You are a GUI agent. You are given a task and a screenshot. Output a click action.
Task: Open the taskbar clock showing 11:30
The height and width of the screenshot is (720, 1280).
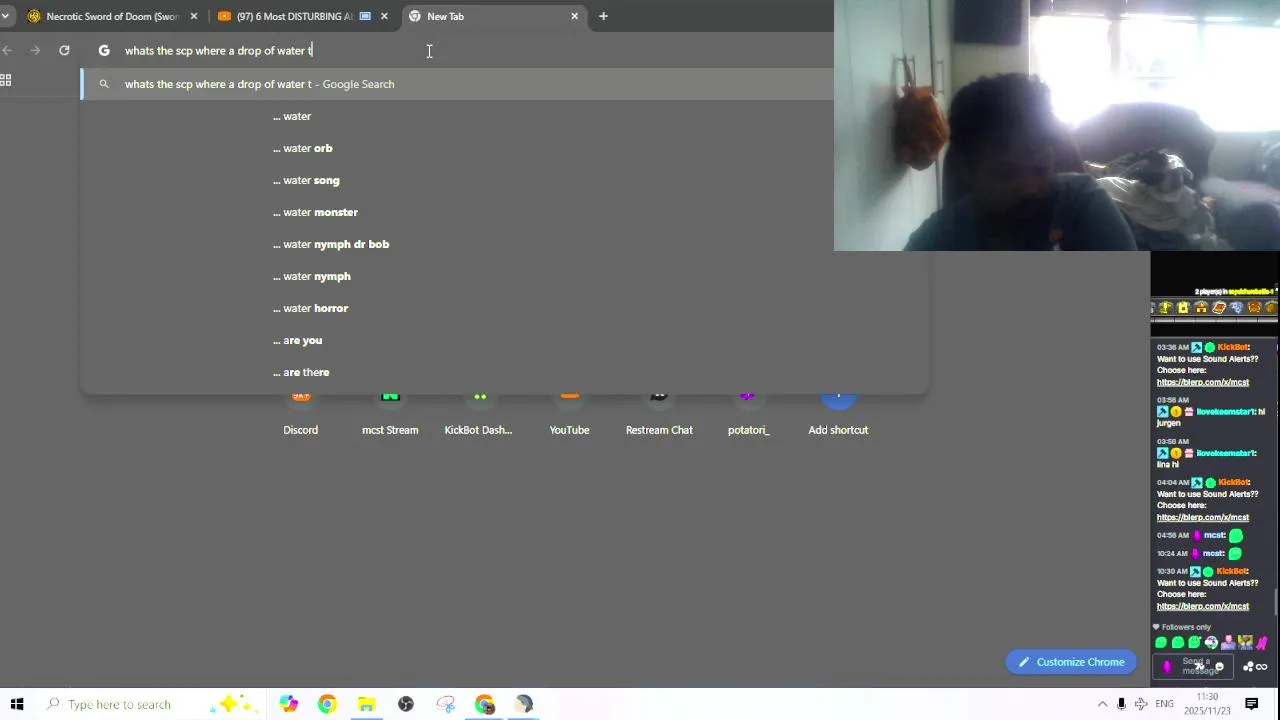[x=1208, y=704]
